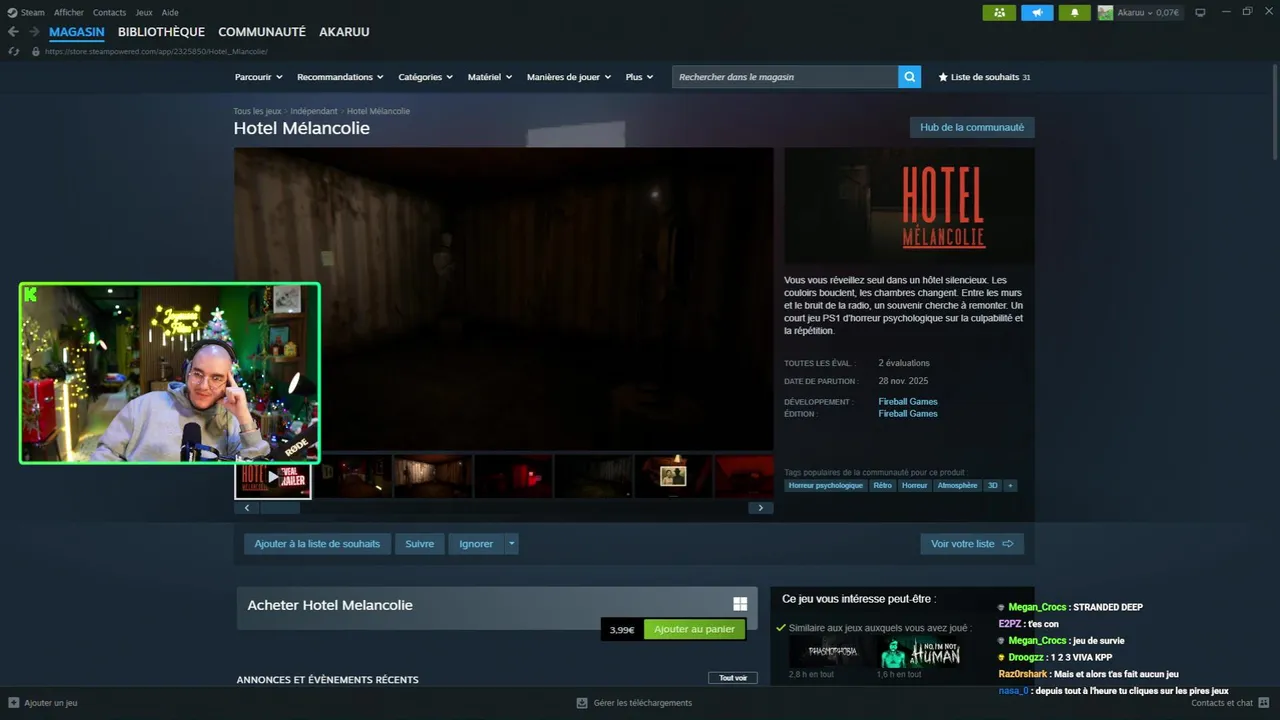Click the Ajouter un jeu plus icon
Viewport: 1280px width, 720px height.
click(14, 703)
